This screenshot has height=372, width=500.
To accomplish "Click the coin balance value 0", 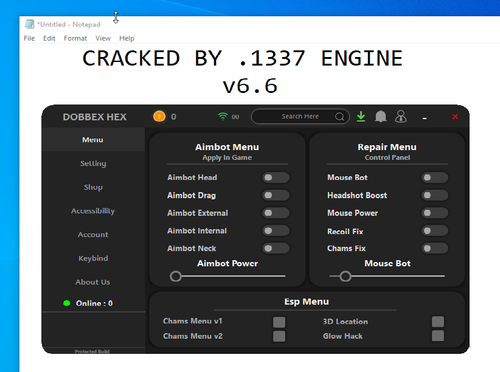I will click(174, 117).
